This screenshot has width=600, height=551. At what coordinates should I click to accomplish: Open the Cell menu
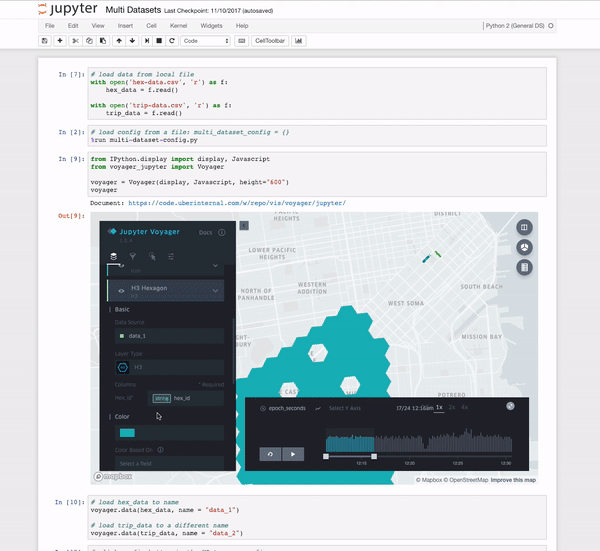point(151,26)
